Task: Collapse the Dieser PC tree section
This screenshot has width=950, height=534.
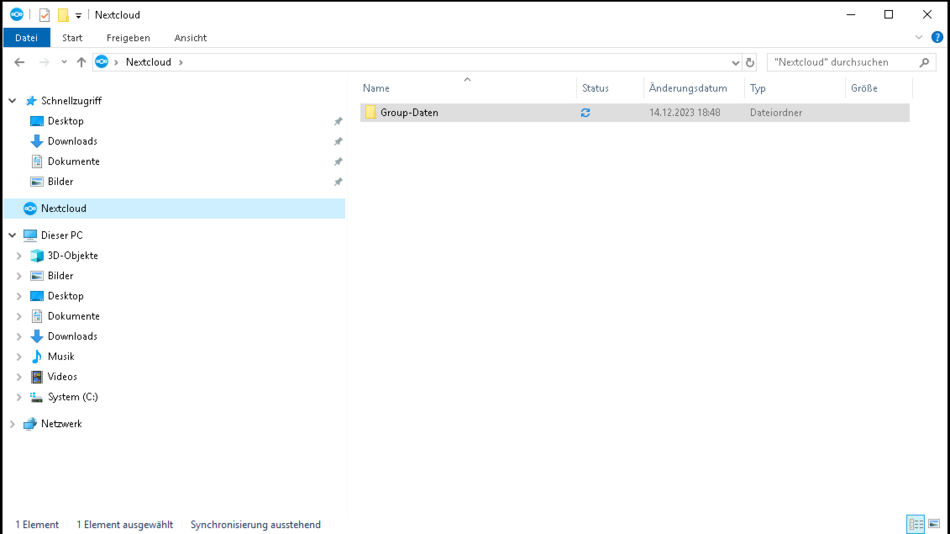Action: pyautogui.click(x=12, y=235)
